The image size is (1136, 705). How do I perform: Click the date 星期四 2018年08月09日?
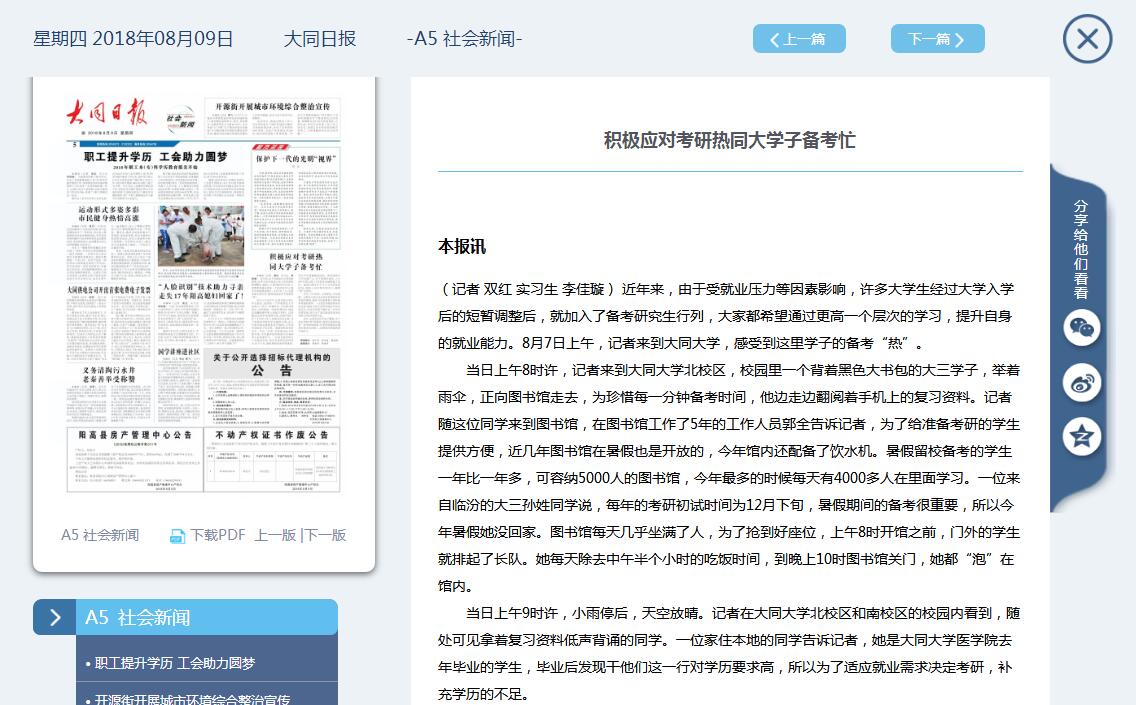point(133,38)
